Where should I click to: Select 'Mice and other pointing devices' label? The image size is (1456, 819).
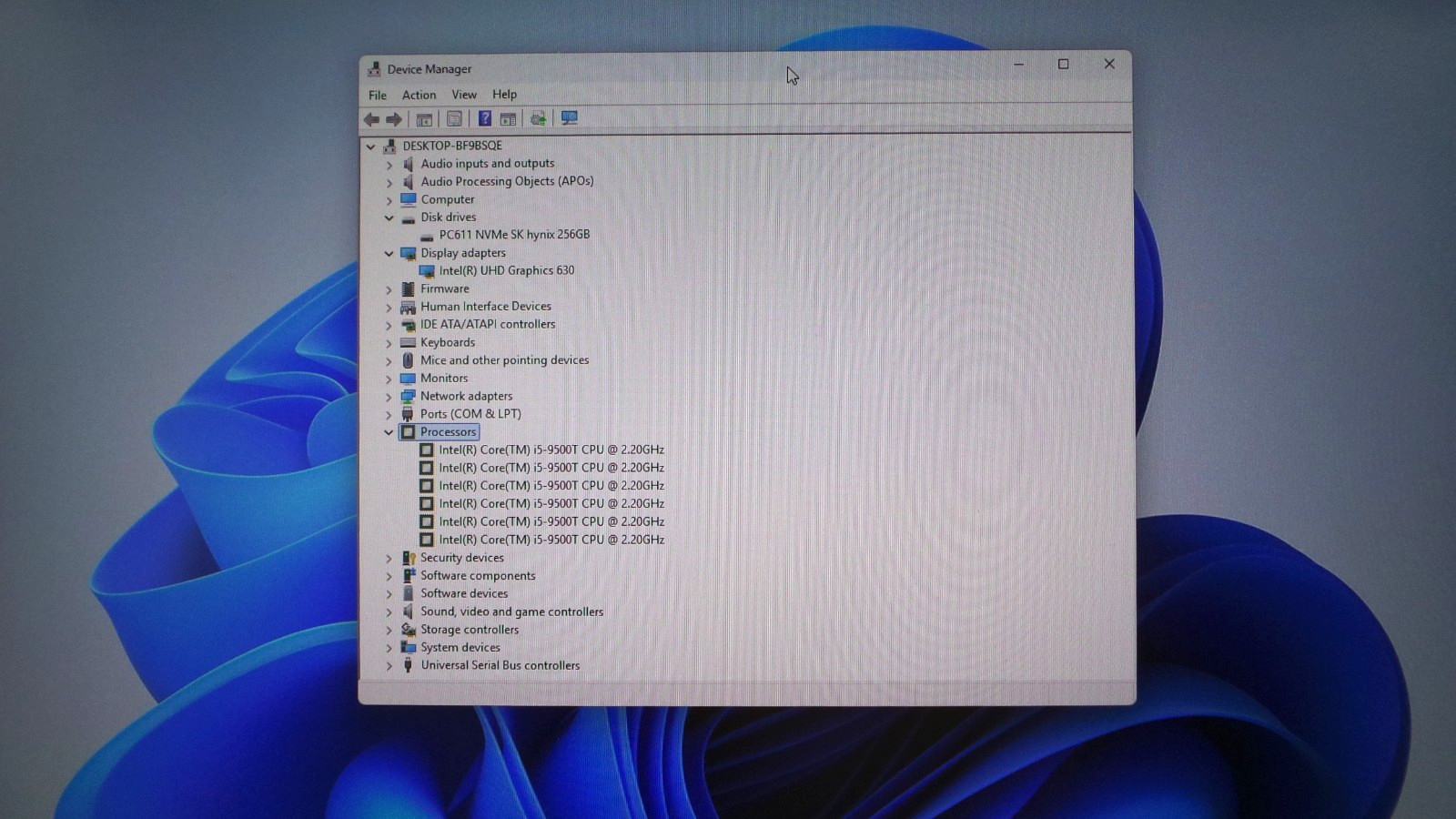[504, 360]
